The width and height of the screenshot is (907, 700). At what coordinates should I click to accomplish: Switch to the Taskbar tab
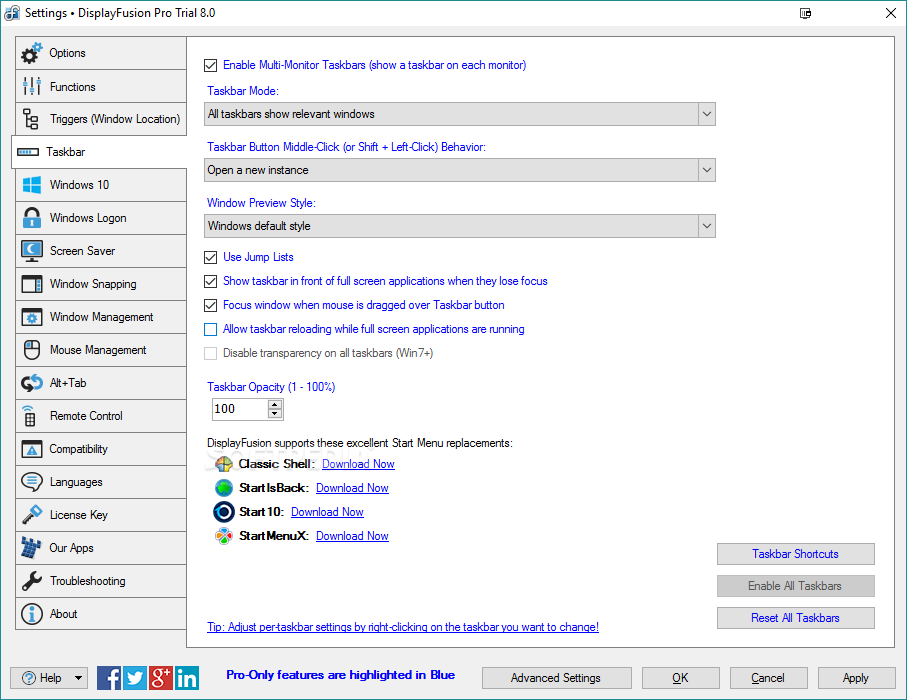pyautogui.click(x=99, y=152)
